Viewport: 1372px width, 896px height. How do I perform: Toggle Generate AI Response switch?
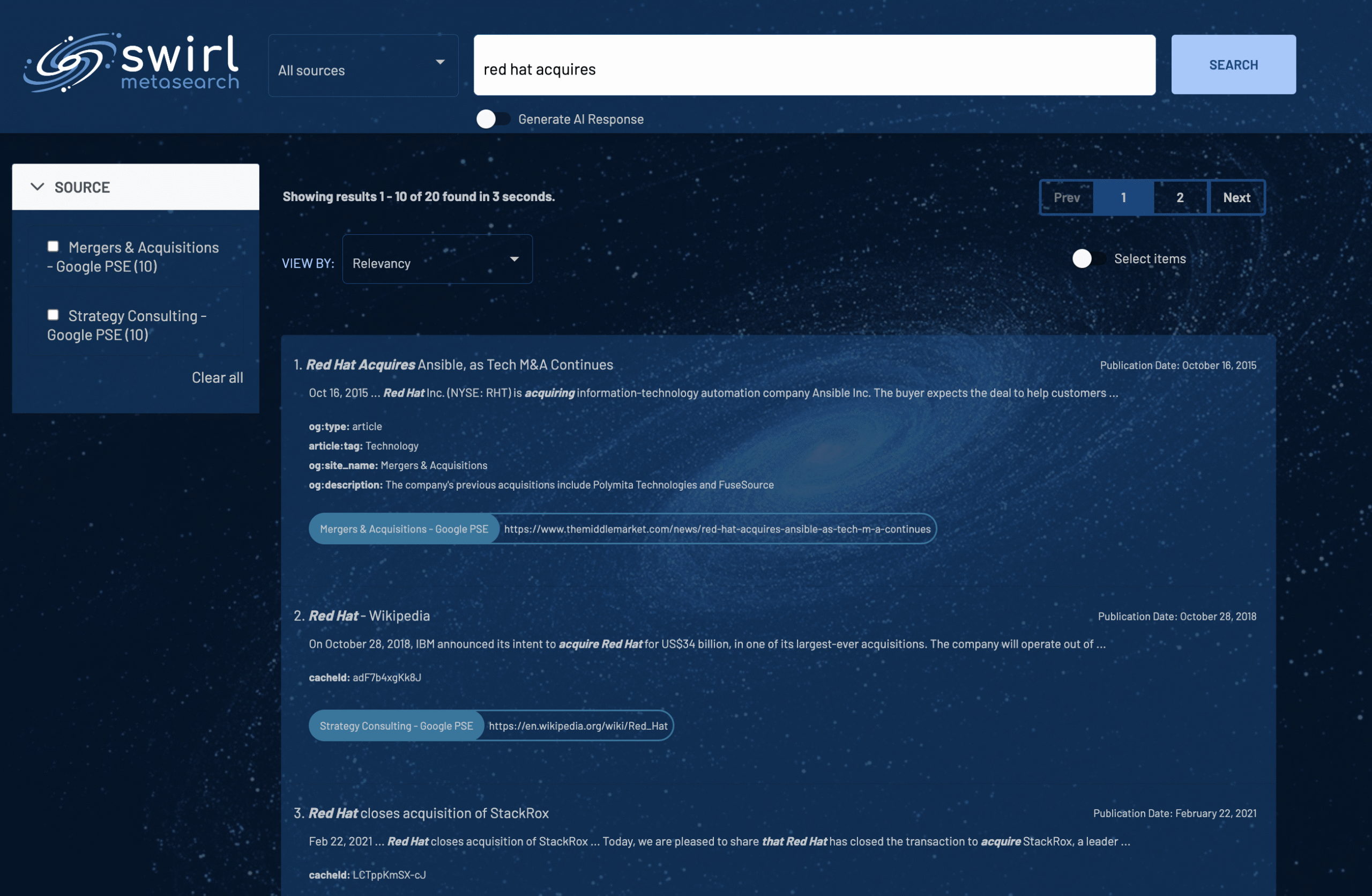coord(493,120)
